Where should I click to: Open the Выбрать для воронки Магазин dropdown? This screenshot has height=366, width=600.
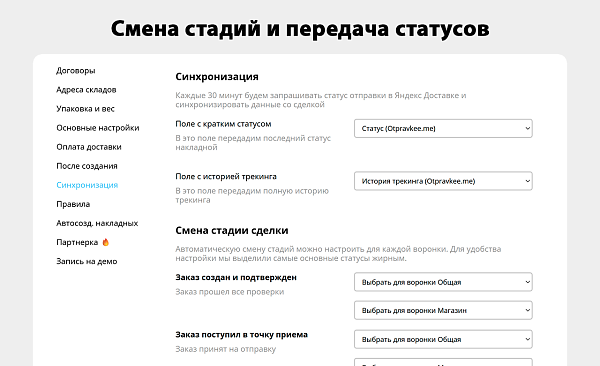click(443, 310)
